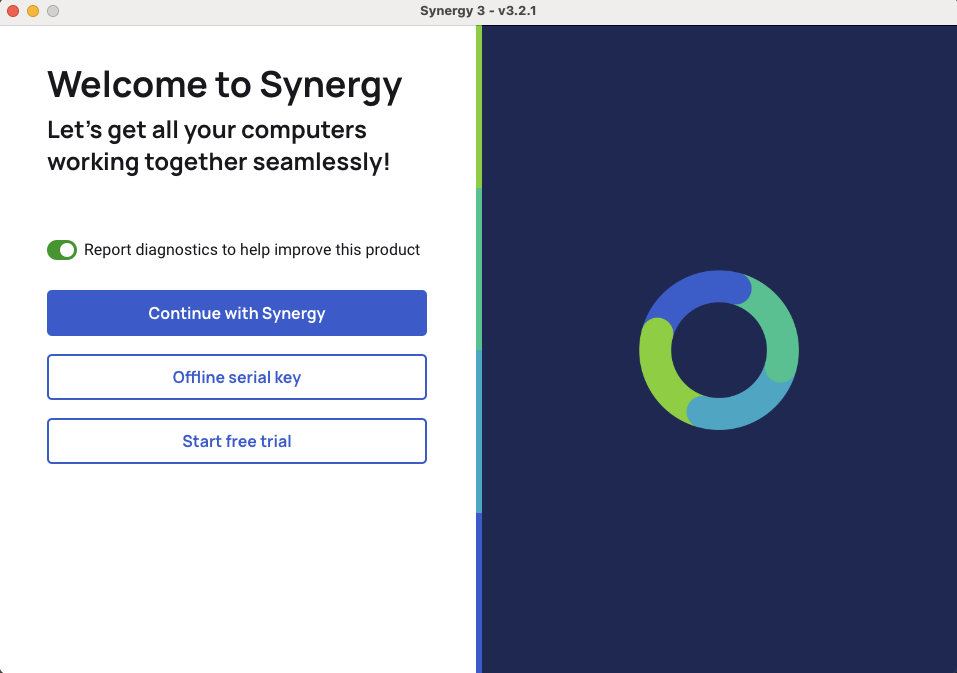Click the "Welcome to Synergy" heading
957x673 pixels.
(x=224, y=85)
